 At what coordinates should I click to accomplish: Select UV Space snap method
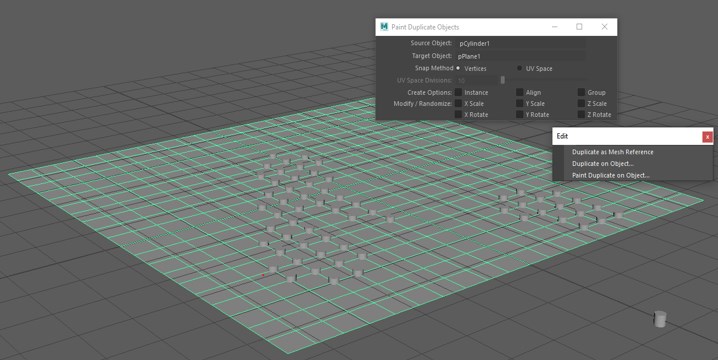pyautogui.click(x=519, y=68)
